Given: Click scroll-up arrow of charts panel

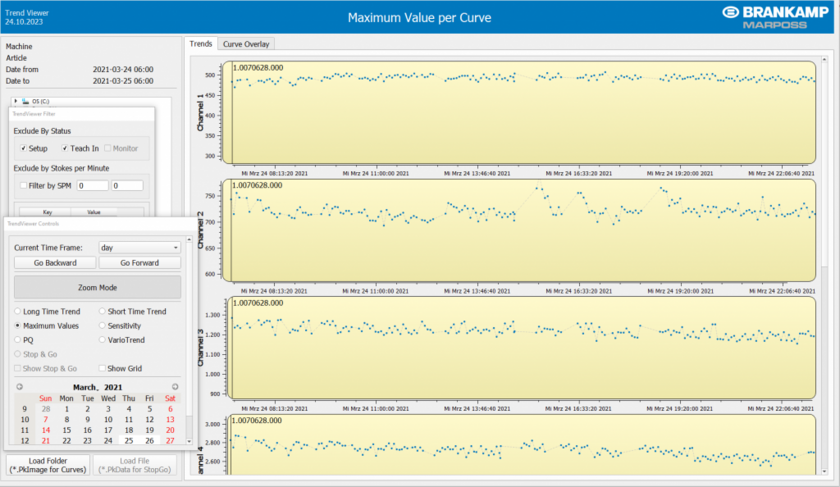Looking at the screenshot, I should click(x=824, y=59).
